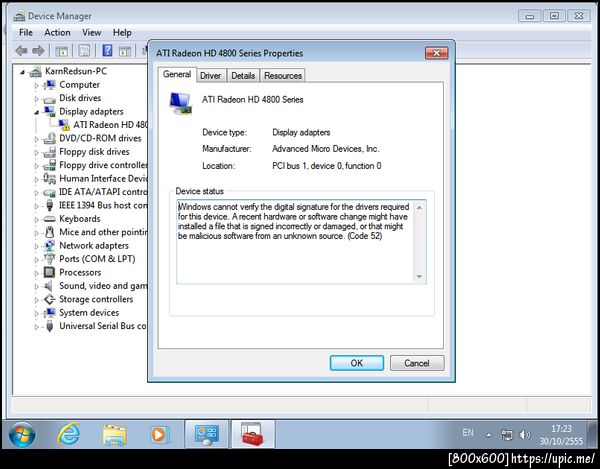Open Windows Media Player on taskbar
The image size is (600, 469).
click(x=160, y=434)
